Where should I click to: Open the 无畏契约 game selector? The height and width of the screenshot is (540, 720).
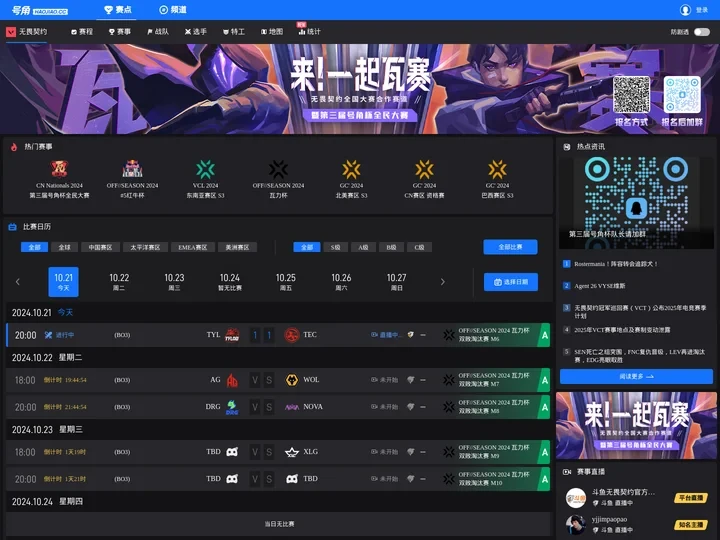click(26, 32)
